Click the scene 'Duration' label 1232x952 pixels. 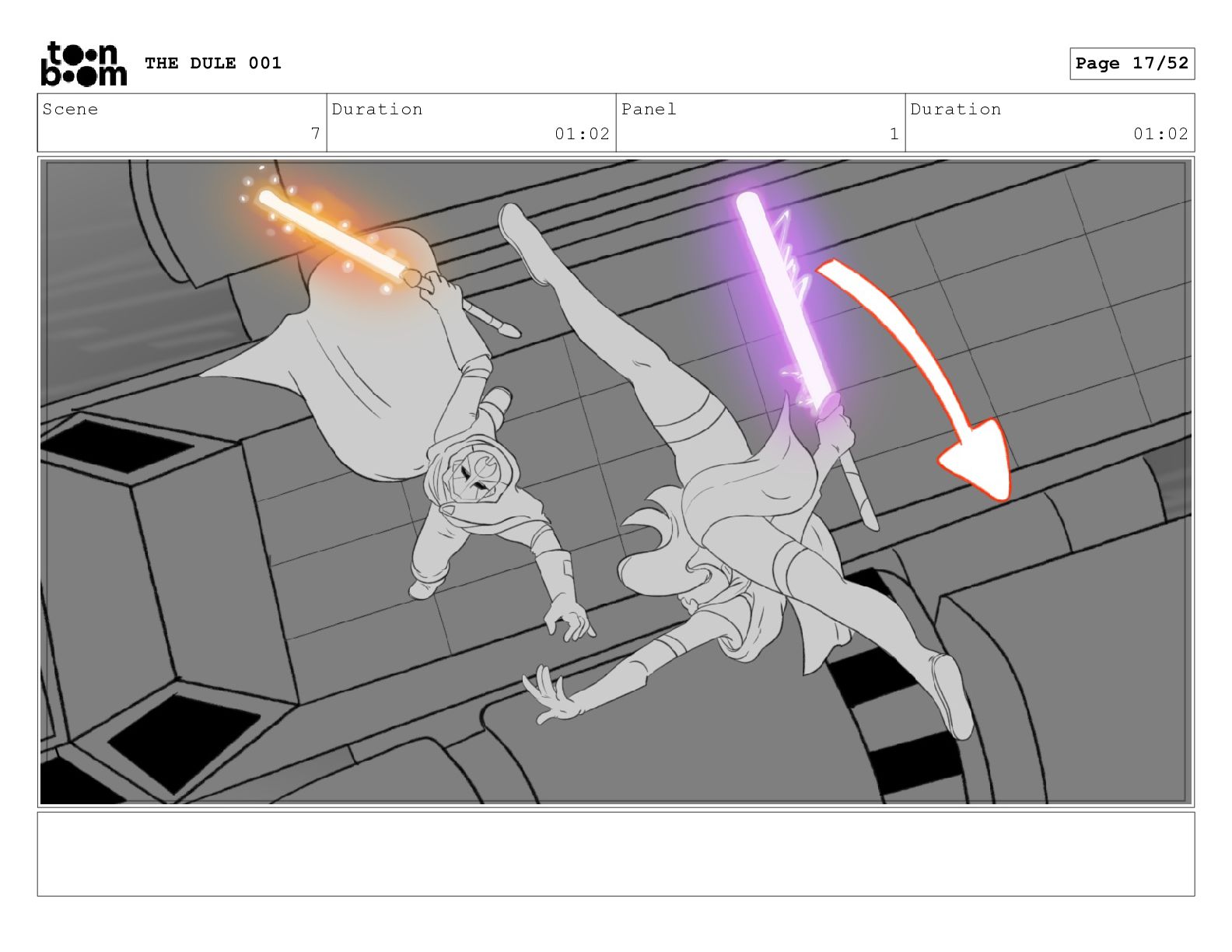377,109
